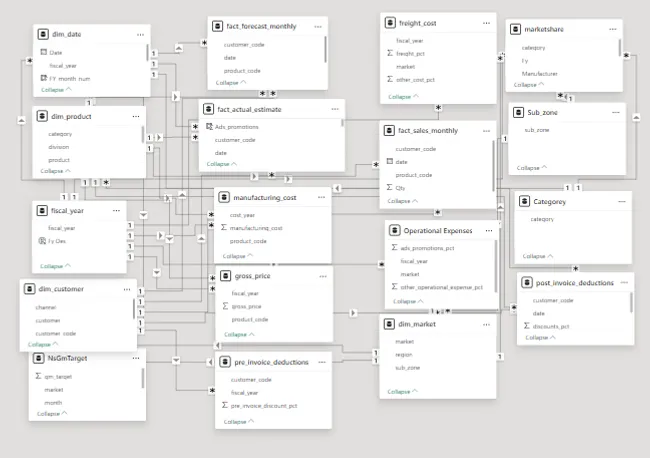Collapse the Operational Expenses table

point(408,301)
